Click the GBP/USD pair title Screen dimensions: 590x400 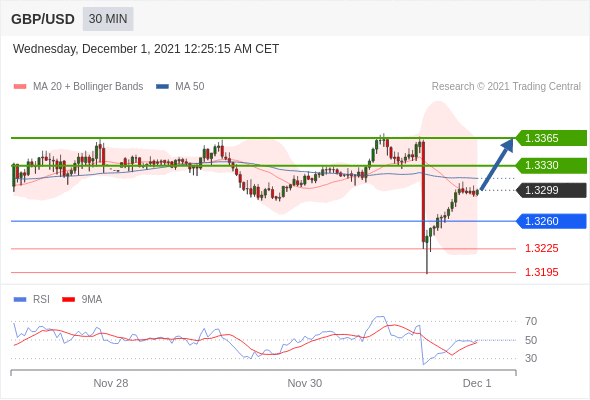(x=43, y=19)
